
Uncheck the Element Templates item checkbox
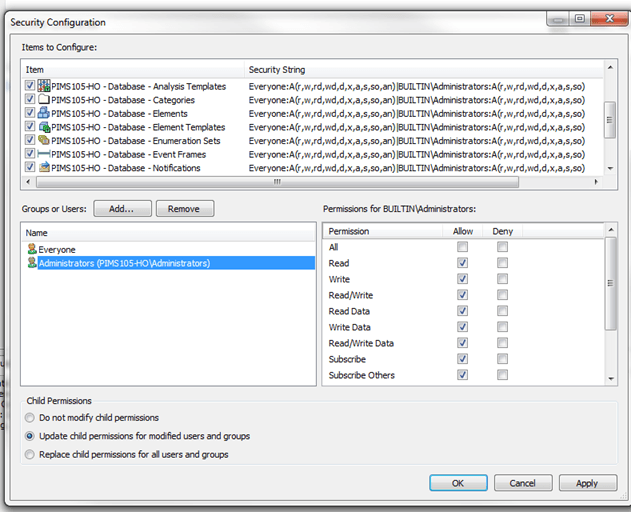(x=30, y=126)
